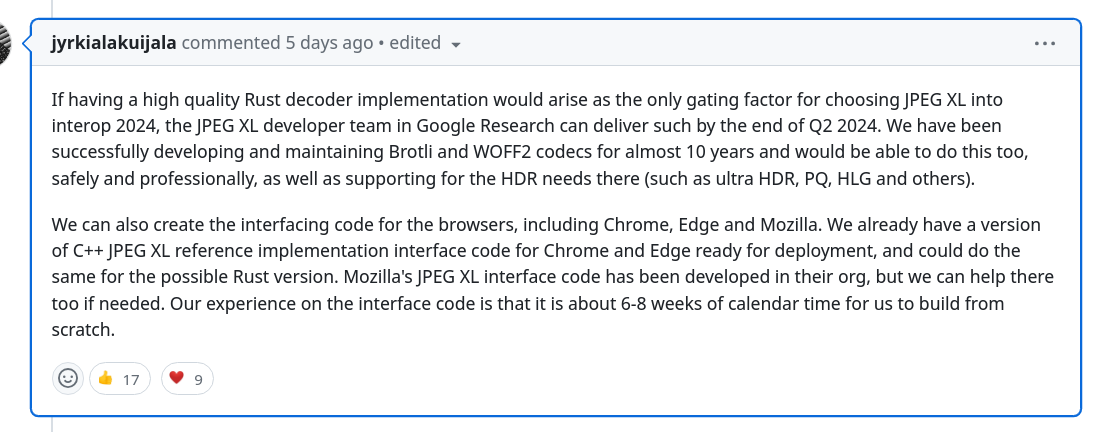The width and height of the screenshot is (1101, 432).
Task: Click the word "scratch." ending the comment
Action: [83, 329]
